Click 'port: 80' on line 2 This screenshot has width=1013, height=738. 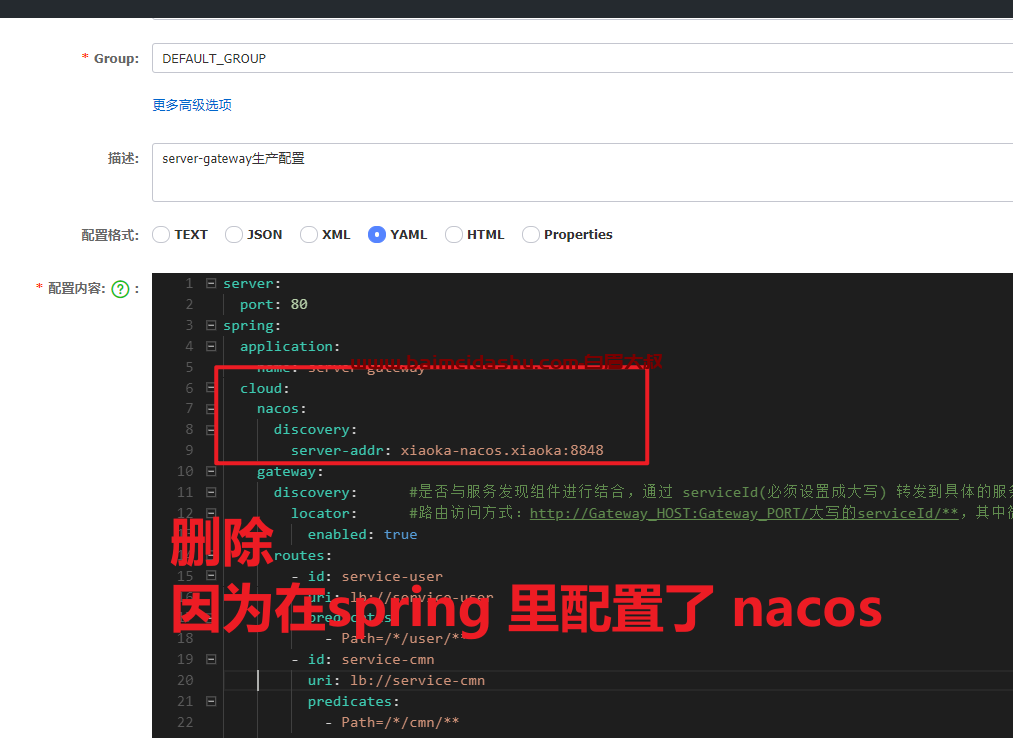tap(273, 304)
